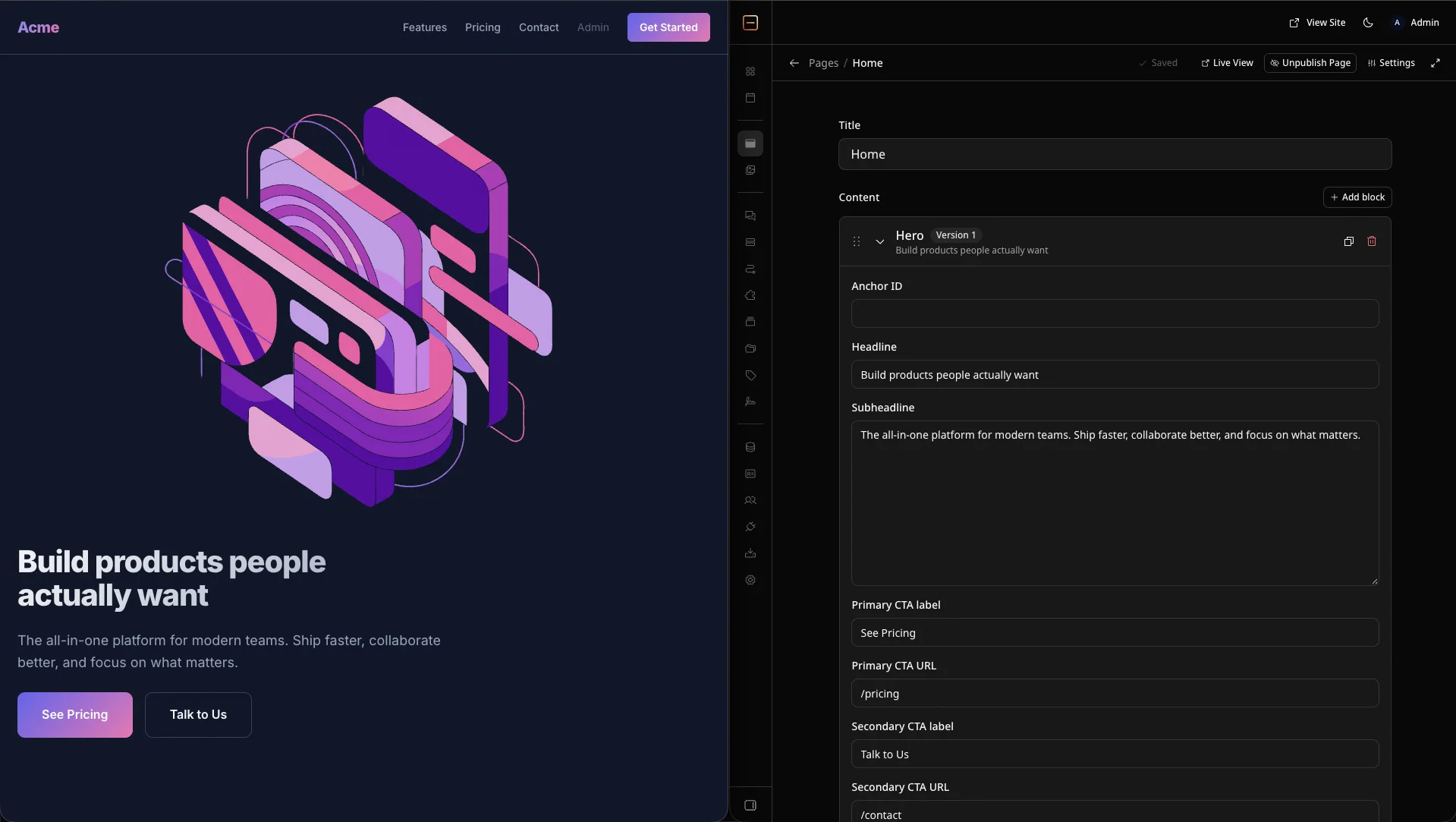The width and height of the screenshot is (1456, 822).
Task: Focus the Title input field
Action: [1115, 154]
